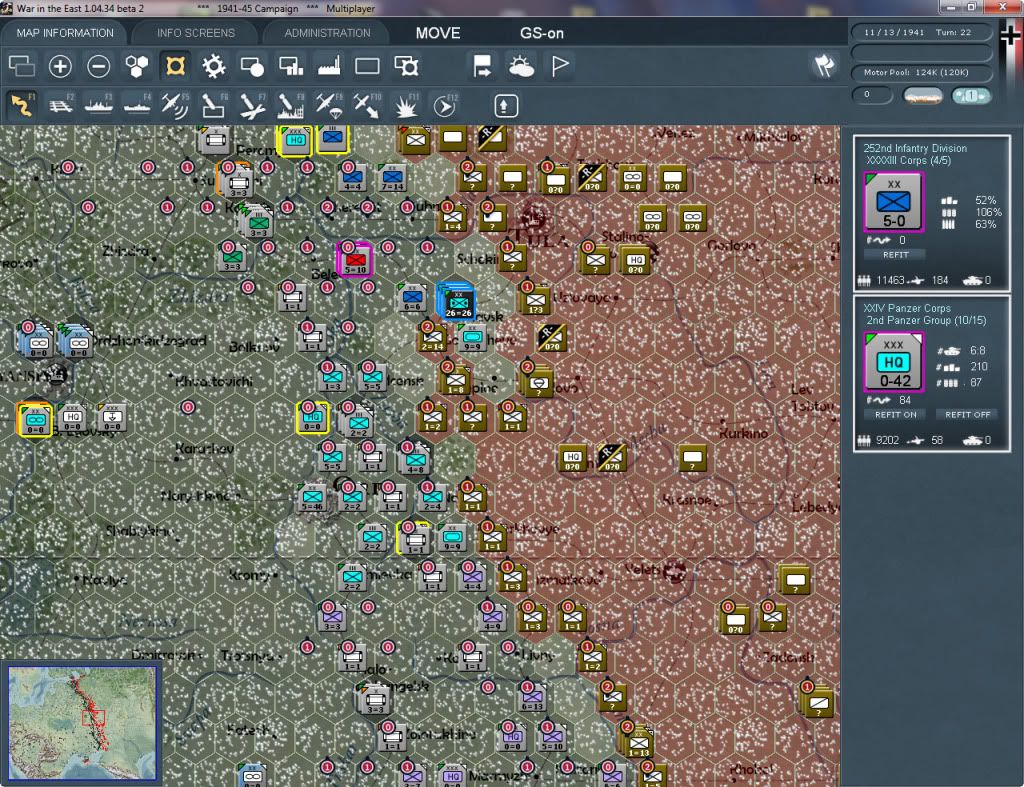Viewport: 1024px width, 787px height.
Task: Open XXIV Panzer Corps HQ counter
Action: tap(893, 362)
